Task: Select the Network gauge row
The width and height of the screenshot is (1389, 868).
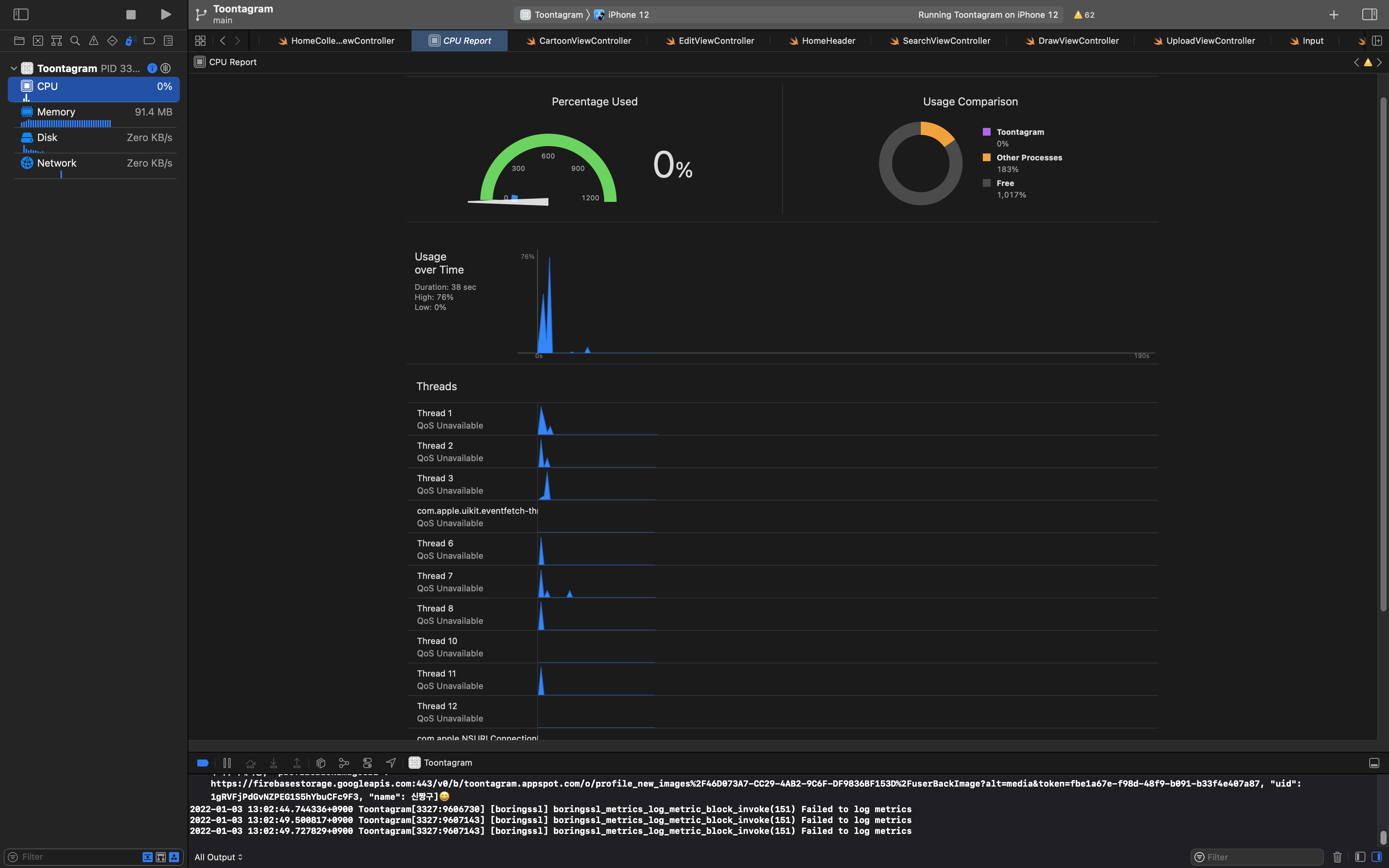Action: pos(93,167)
